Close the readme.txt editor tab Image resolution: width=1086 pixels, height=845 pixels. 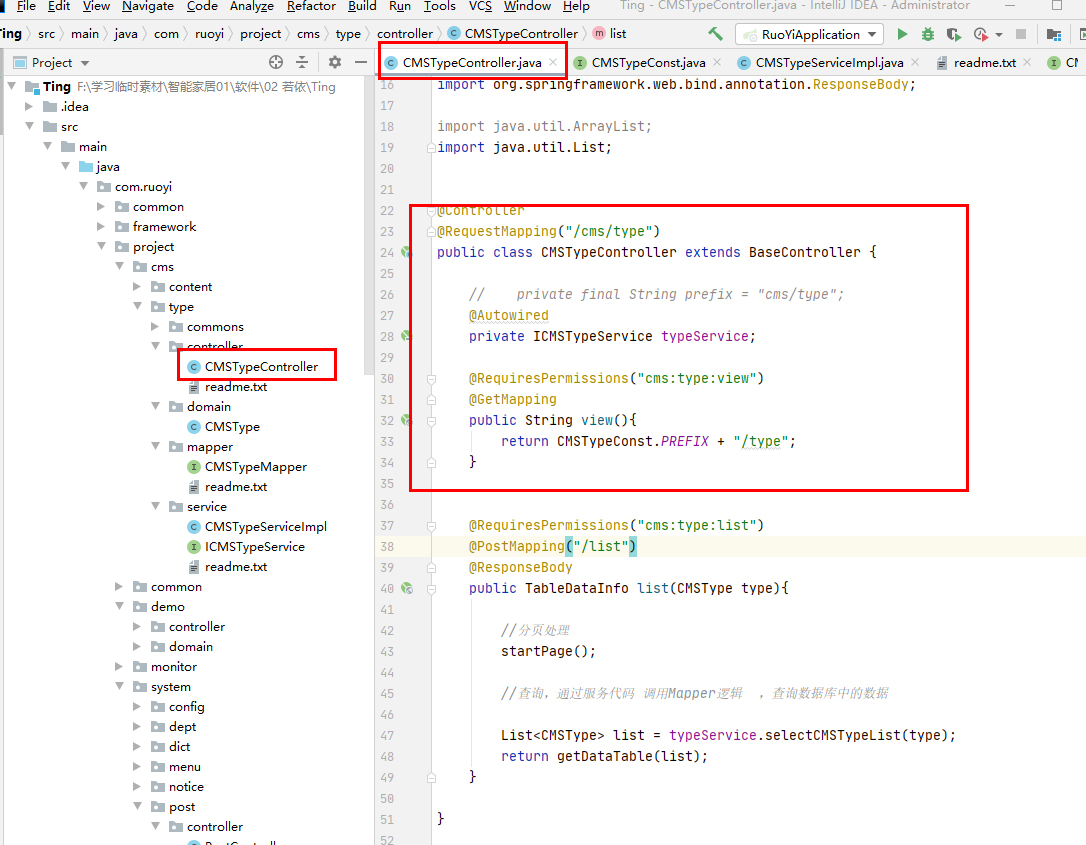pyautogui.click(x=1027, y=62)
